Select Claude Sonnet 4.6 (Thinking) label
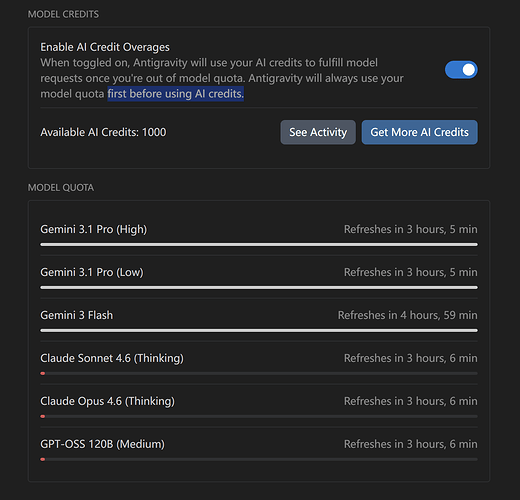 [112, 358]
